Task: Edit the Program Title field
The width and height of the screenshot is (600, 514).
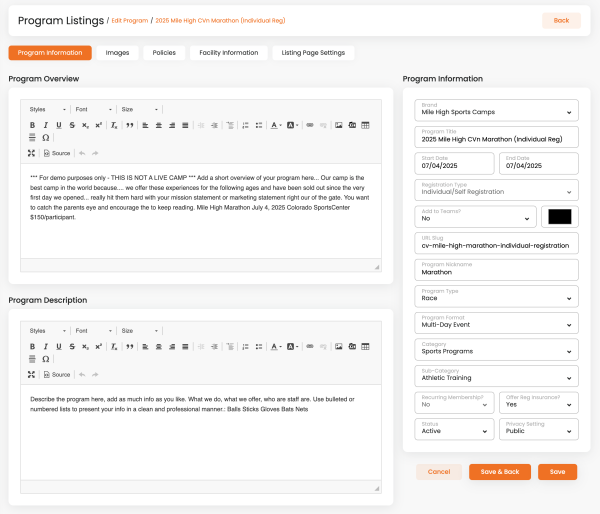Action: [x=496, y=137]
